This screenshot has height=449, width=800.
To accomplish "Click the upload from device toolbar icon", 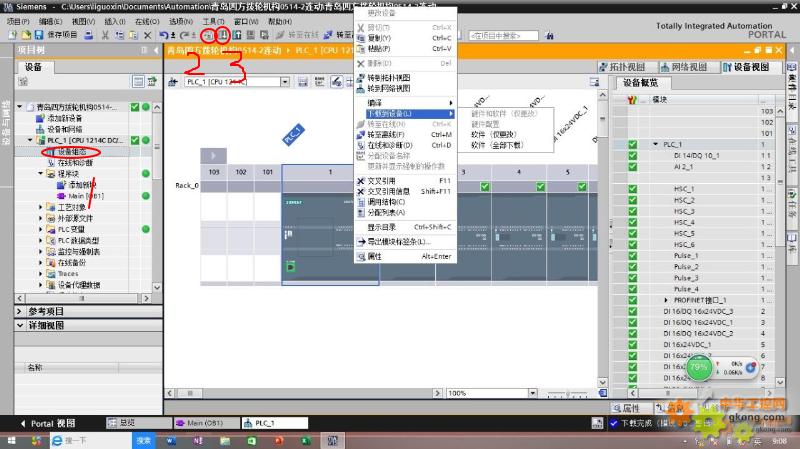I will click(237, 35).
